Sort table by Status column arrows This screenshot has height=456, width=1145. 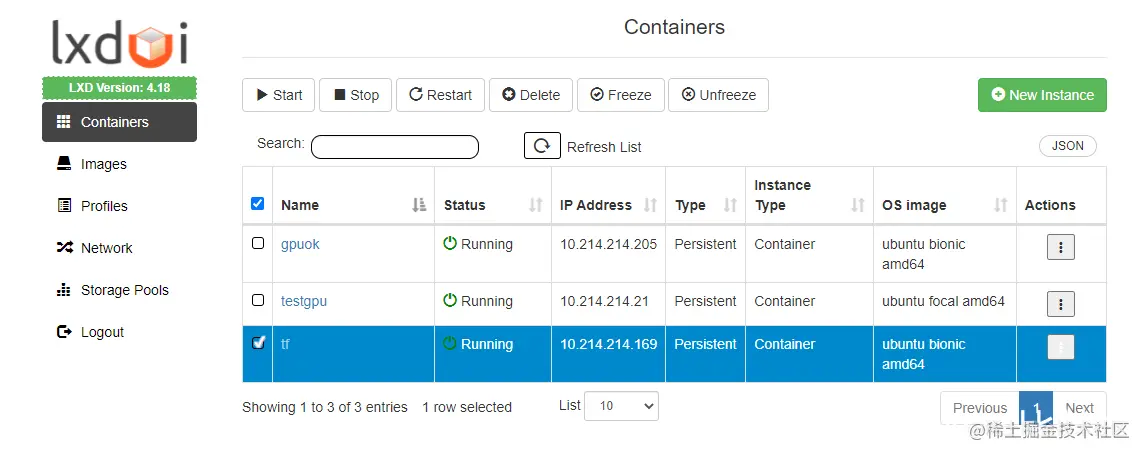[x=535, y=205]
